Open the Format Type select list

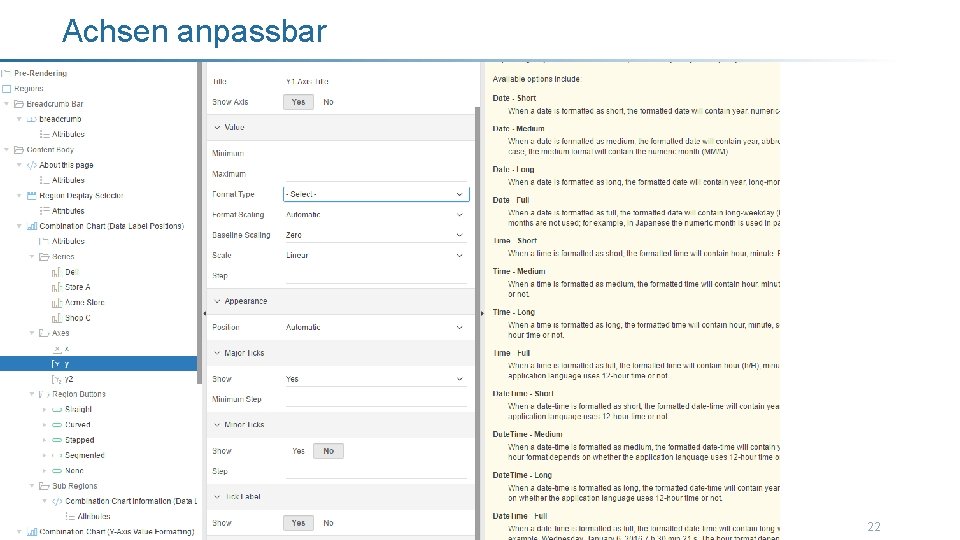(376, 194)
